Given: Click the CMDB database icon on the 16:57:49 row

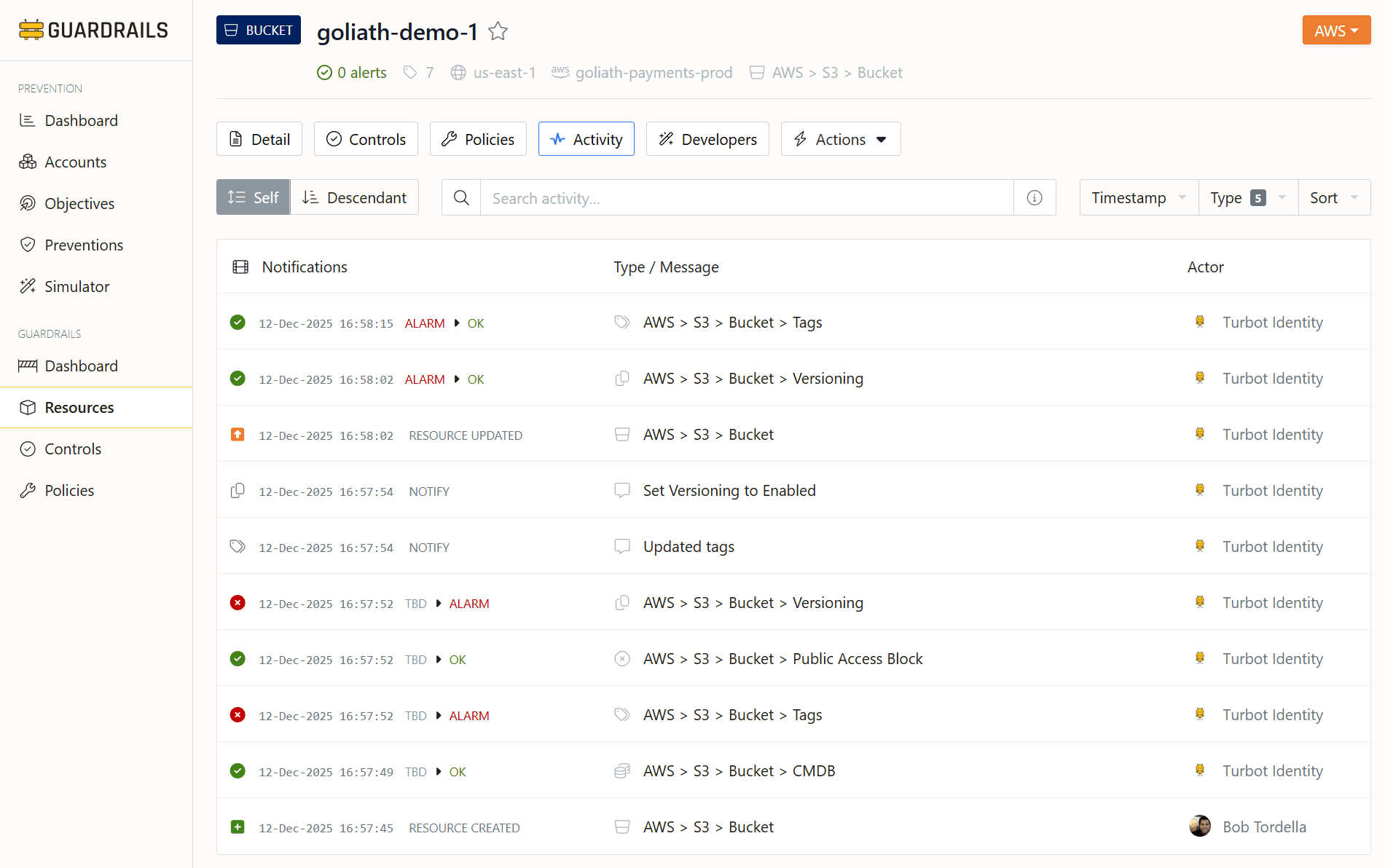Looking at the screenshot, I should (622, 770).
